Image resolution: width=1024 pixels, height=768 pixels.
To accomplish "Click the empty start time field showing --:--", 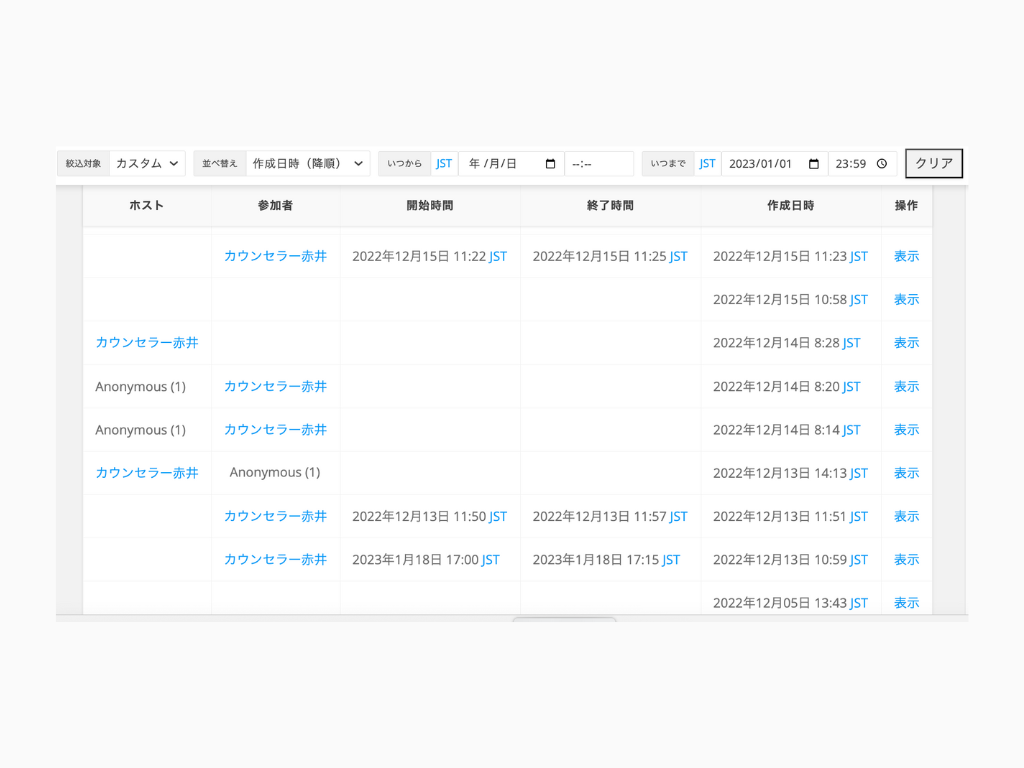I will [598, 163].
